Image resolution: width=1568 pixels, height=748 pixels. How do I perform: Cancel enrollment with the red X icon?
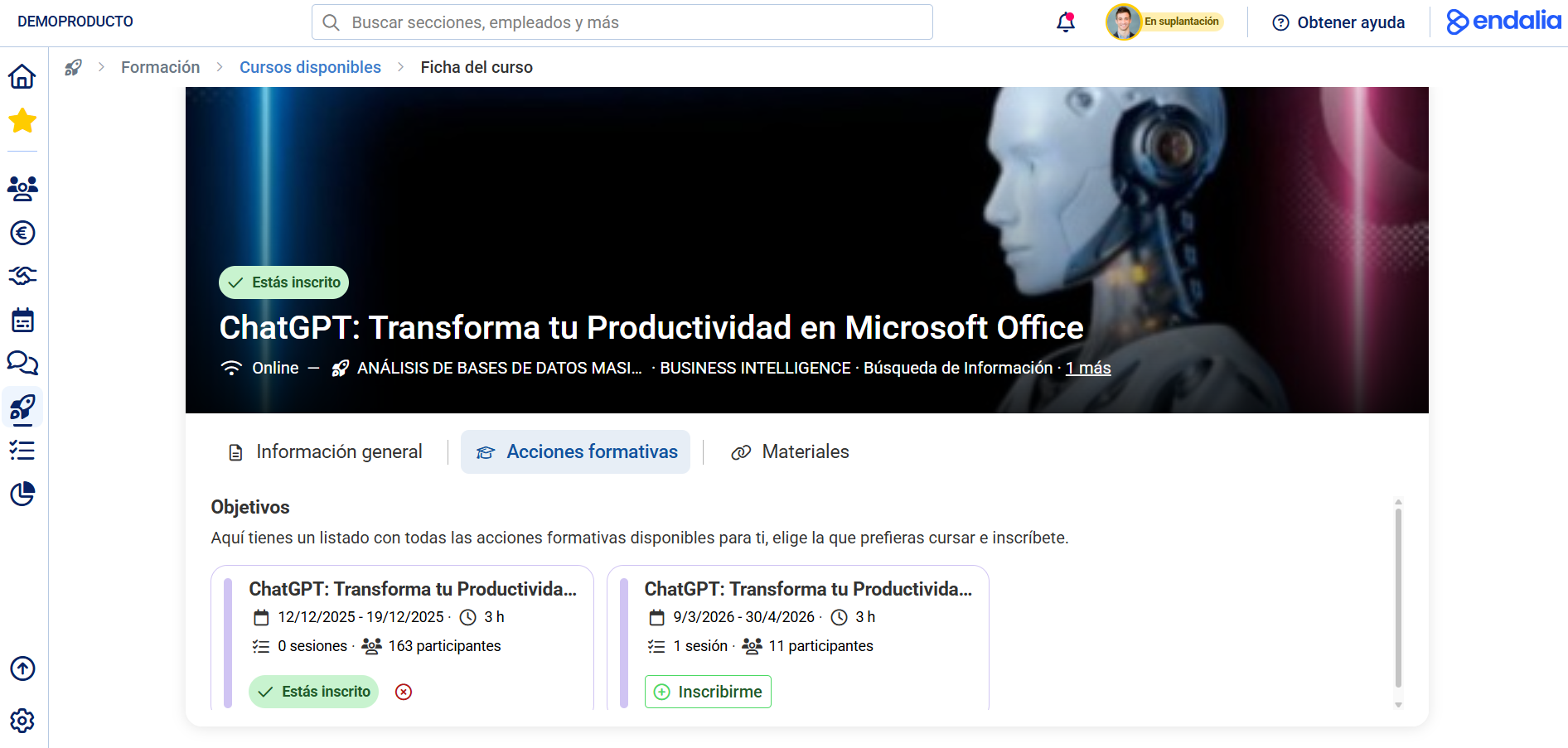click(404, 692)
